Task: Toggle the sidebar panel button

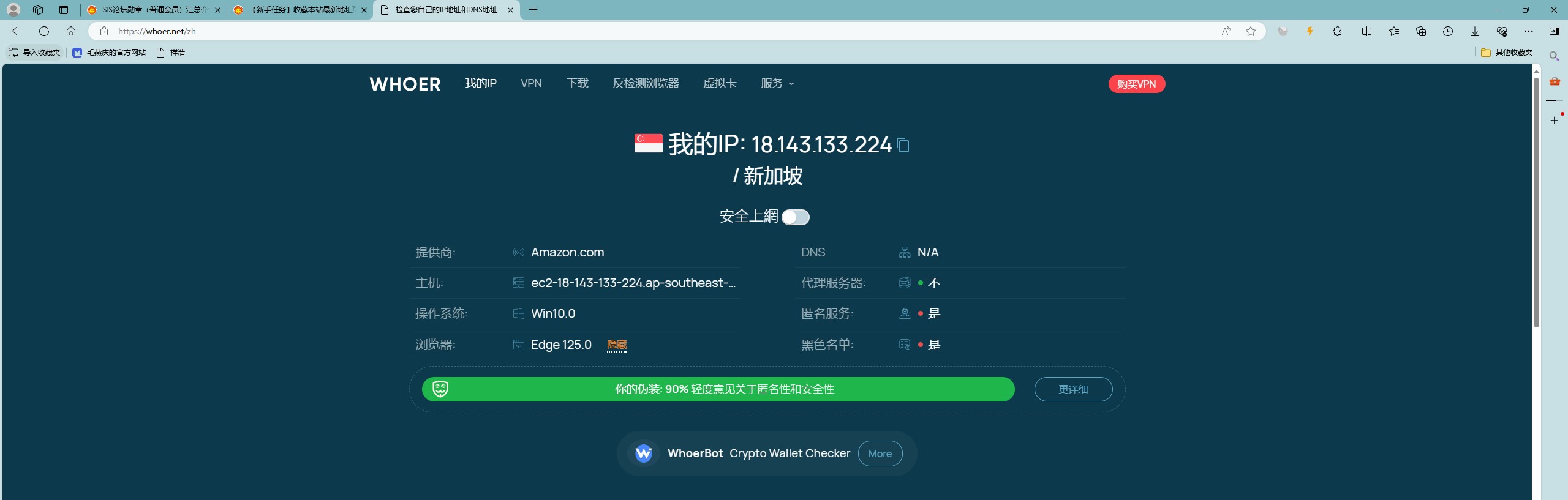Action: [1555, 31]
